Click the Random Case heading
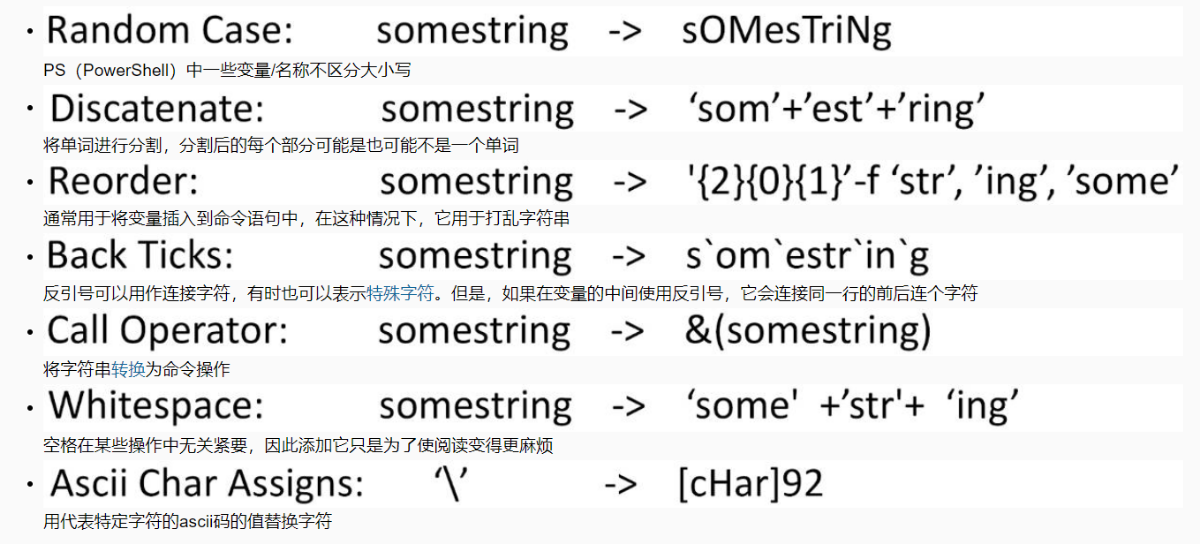Image resolution: width=1200 pixels, height=544 pixels. [x=170, y=31]
